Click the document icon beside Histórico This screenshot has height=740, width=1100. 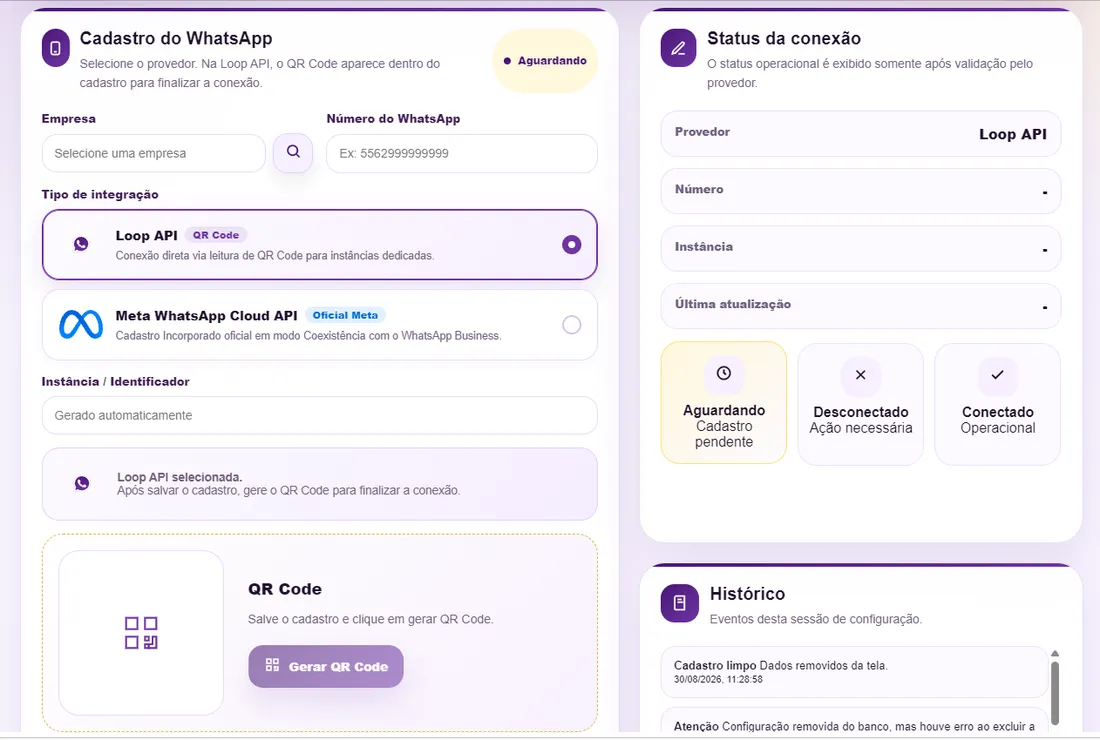click(x=680, y=603)
